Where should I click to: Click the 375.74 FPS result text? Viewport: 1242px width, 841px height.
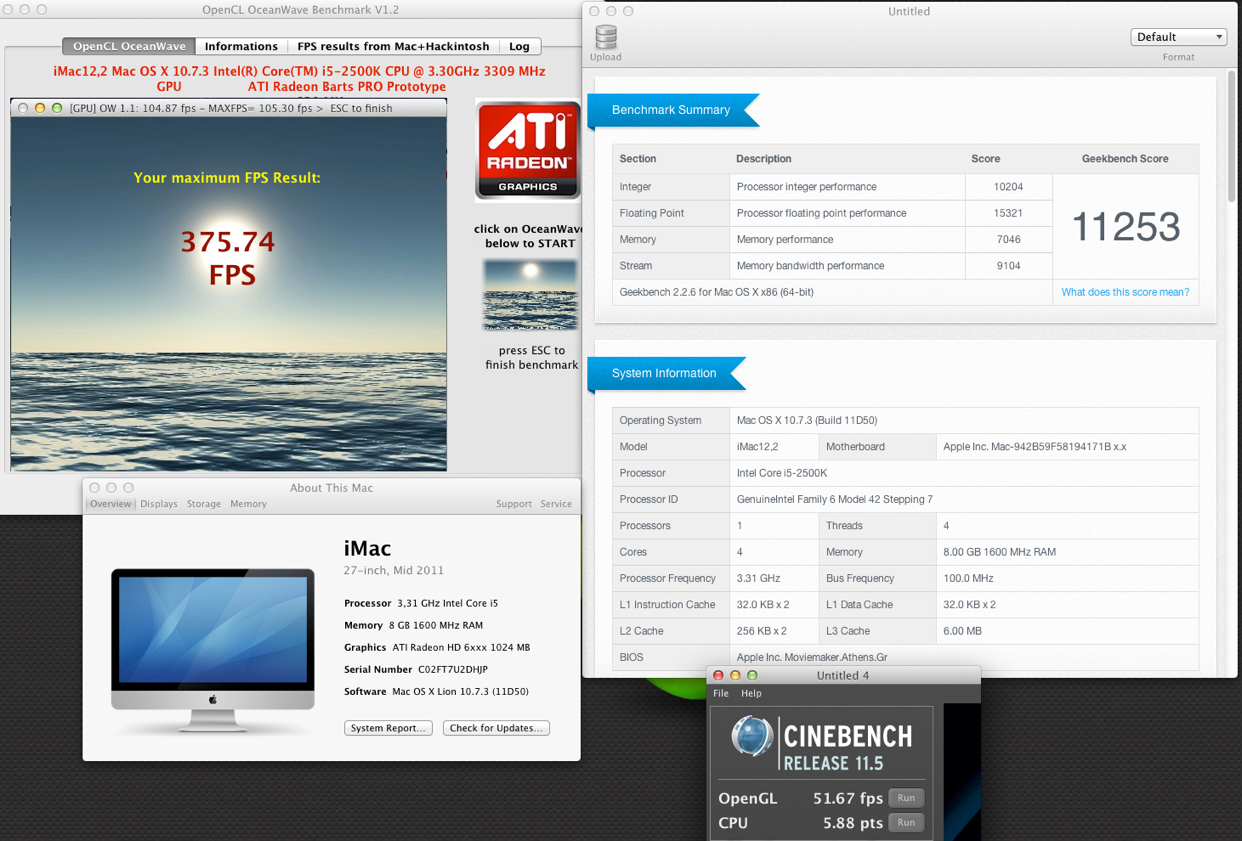point(229,258)
